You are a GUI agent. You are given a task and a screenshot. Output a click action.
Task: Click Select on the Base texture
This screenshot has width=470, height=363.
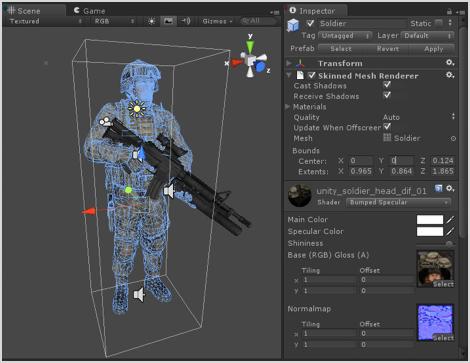[443, 284]
